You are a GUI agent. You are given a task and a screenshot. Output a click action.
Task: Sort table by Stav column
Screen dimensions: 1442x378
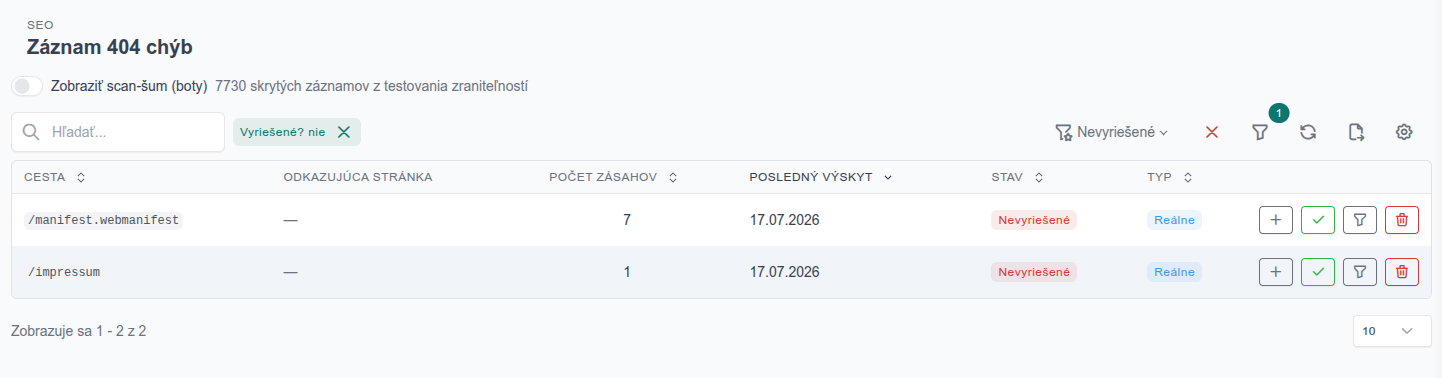[x=1018, y=177]
